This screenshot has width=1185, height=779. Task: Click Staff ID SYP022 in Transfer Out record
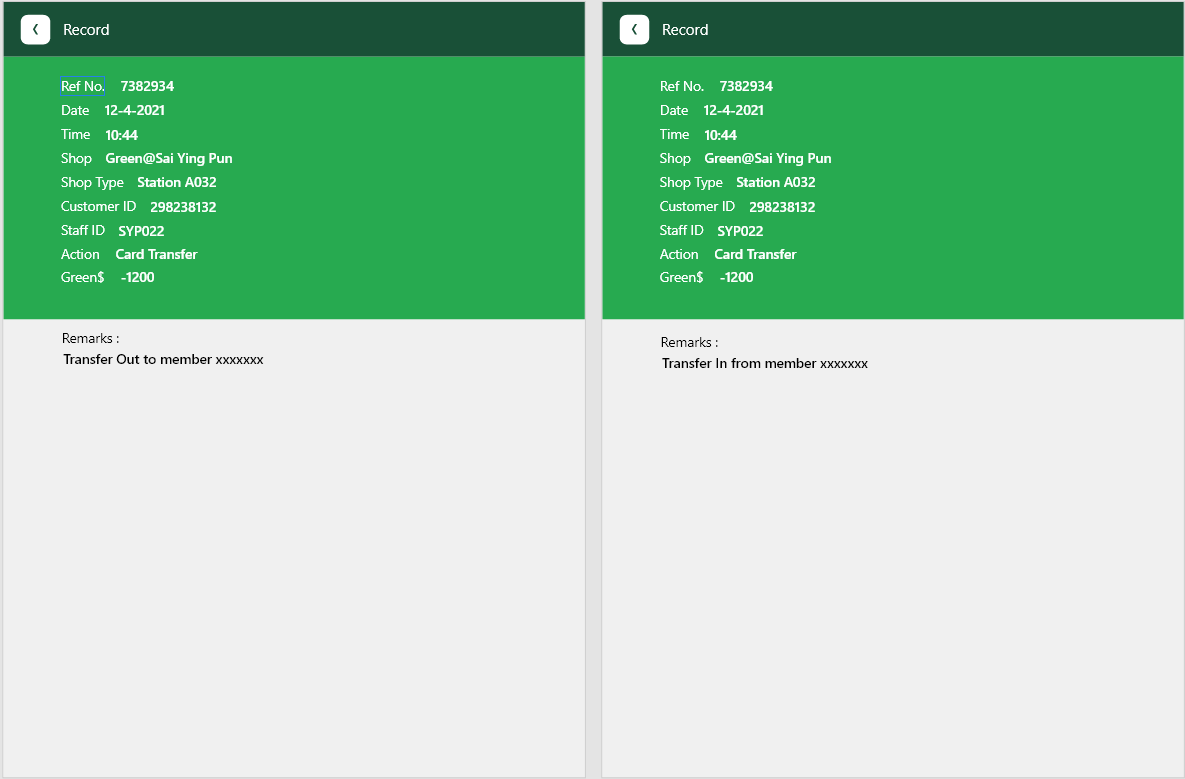tap(141, 231)
